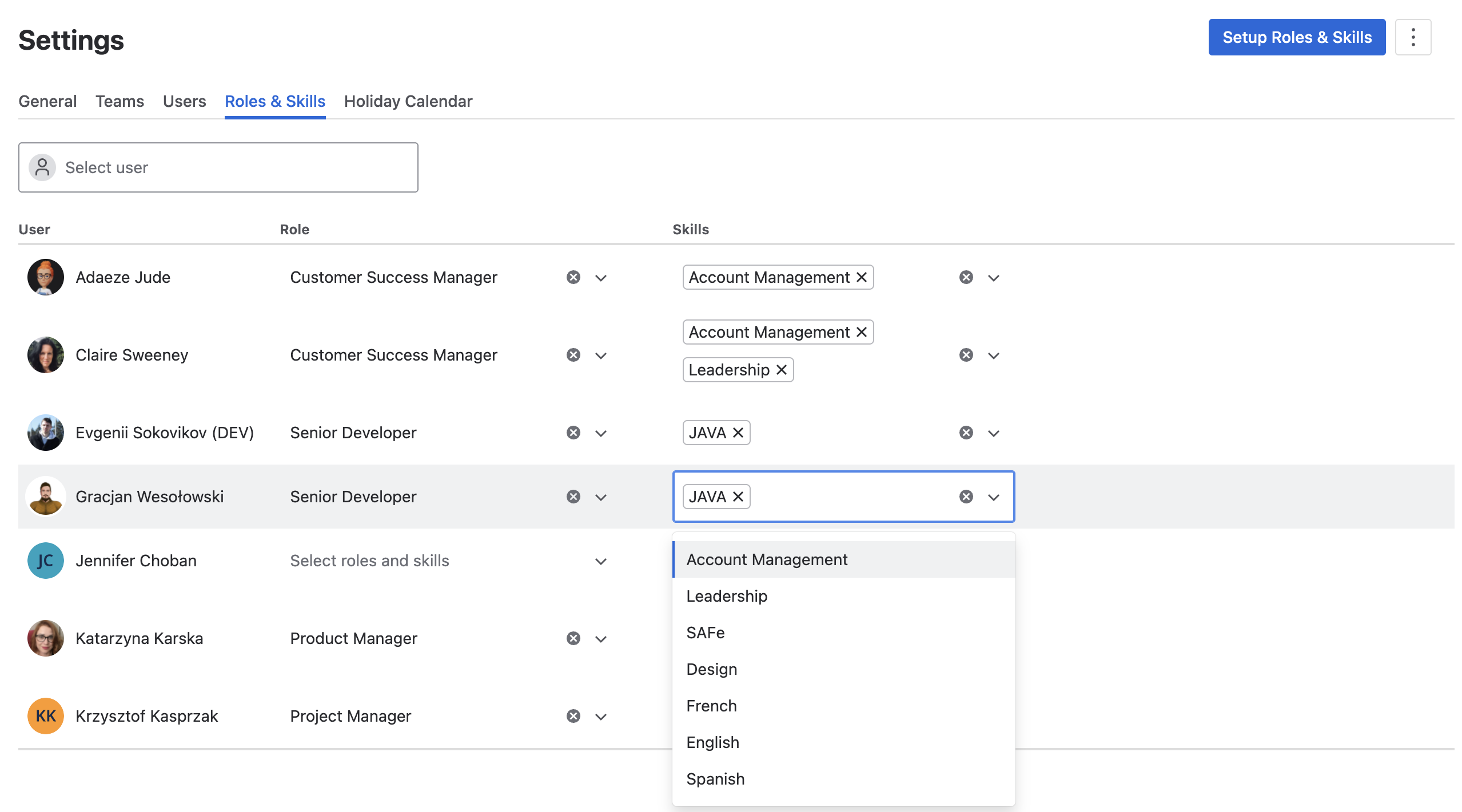
Task: Clear all skills for Claire Sweeney
Action: 966,355
